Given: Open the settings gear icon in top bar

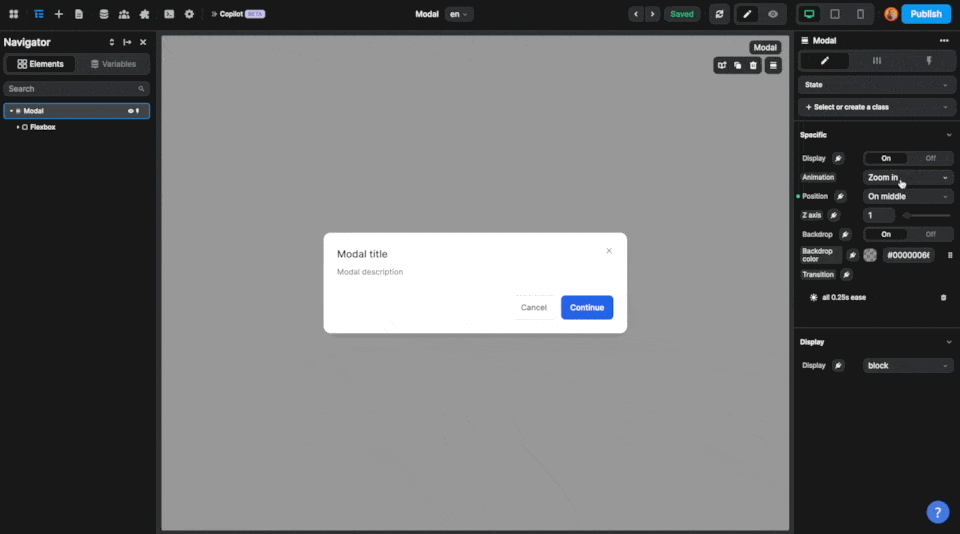Looking at the screenshot, I should (189, 14).
